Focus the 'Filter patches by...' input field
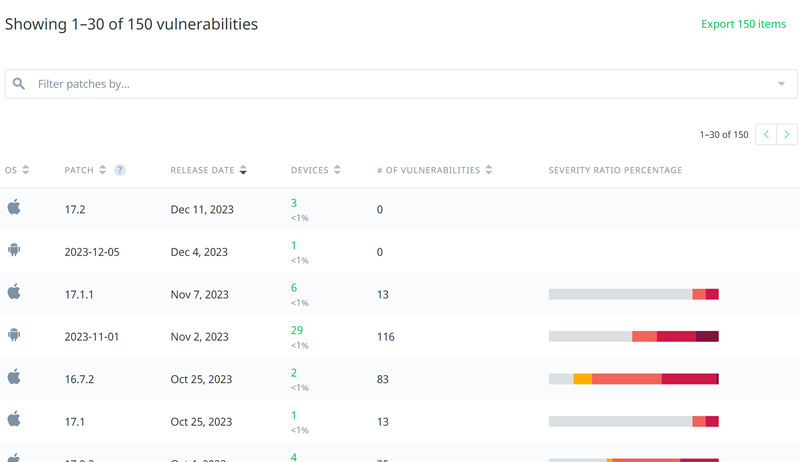Viewport: 800px width, 462px height. coord(401,84)
